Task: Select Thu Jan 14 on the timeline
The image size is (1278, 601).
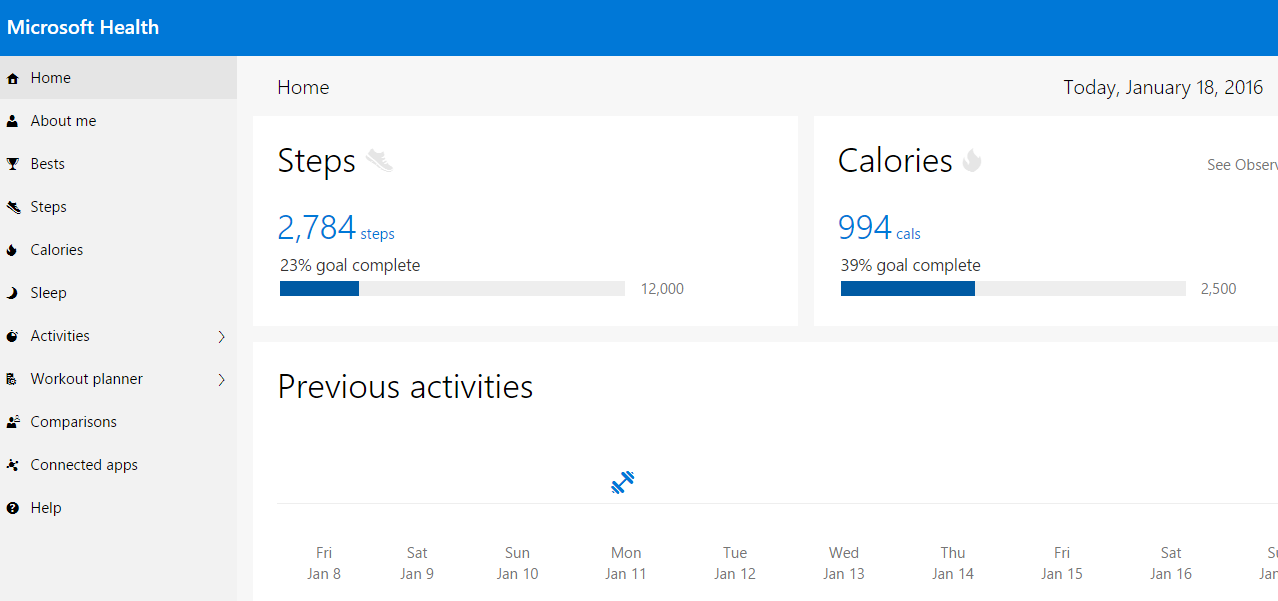Action: pyautogui.click(x=953, y=563)
